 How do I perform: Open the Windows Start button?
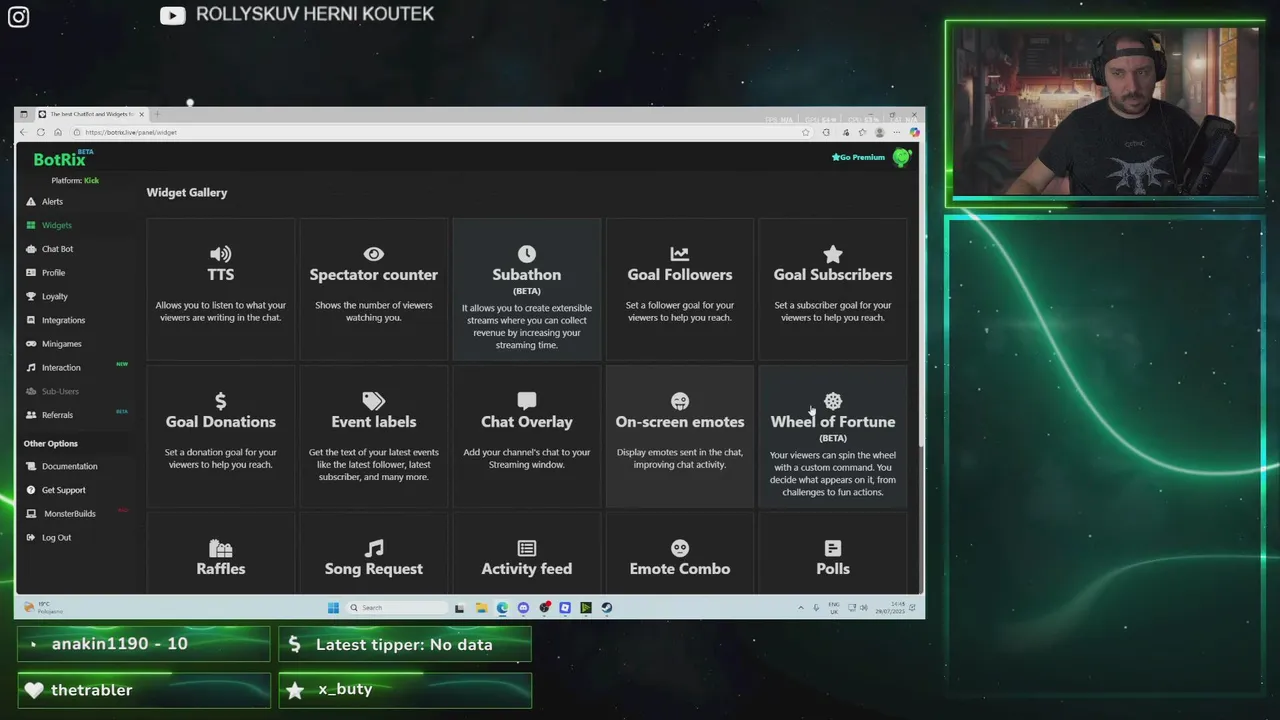click(333, 607)
